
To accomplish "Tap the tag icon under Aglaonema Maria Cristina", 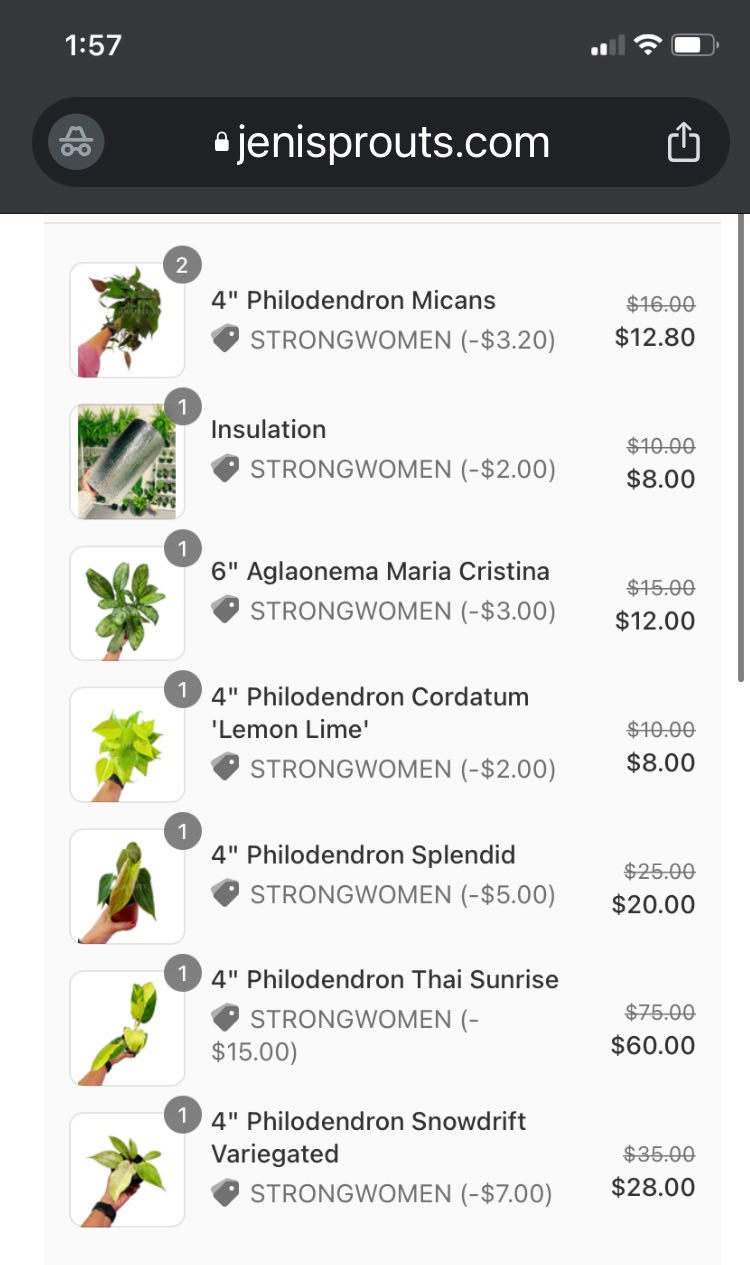I will 226,610.
